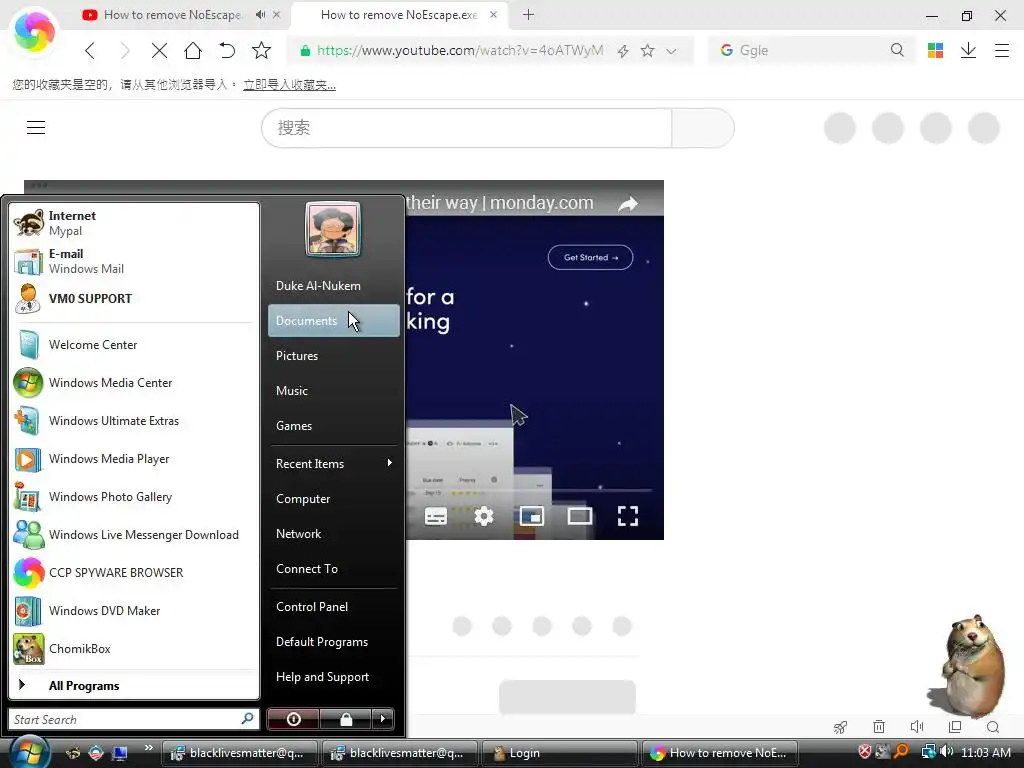Lock the computer with the lock button

tap(345, 719)
